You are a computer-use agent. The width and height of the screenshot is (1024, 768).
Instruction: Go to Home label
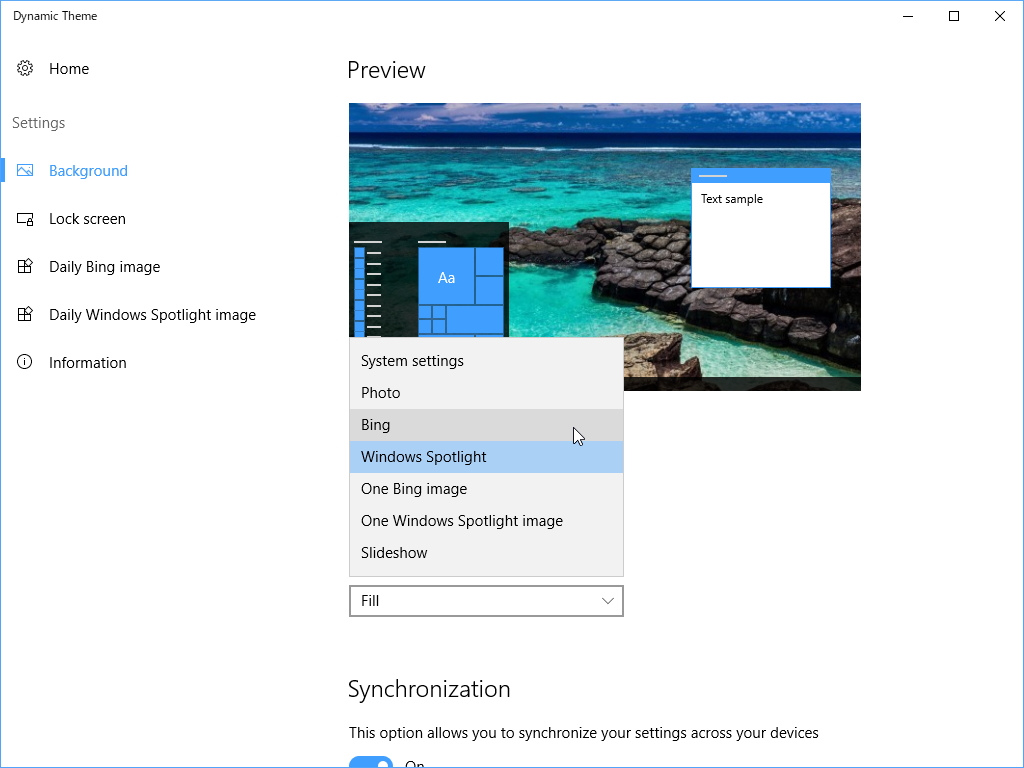[69, 69]
